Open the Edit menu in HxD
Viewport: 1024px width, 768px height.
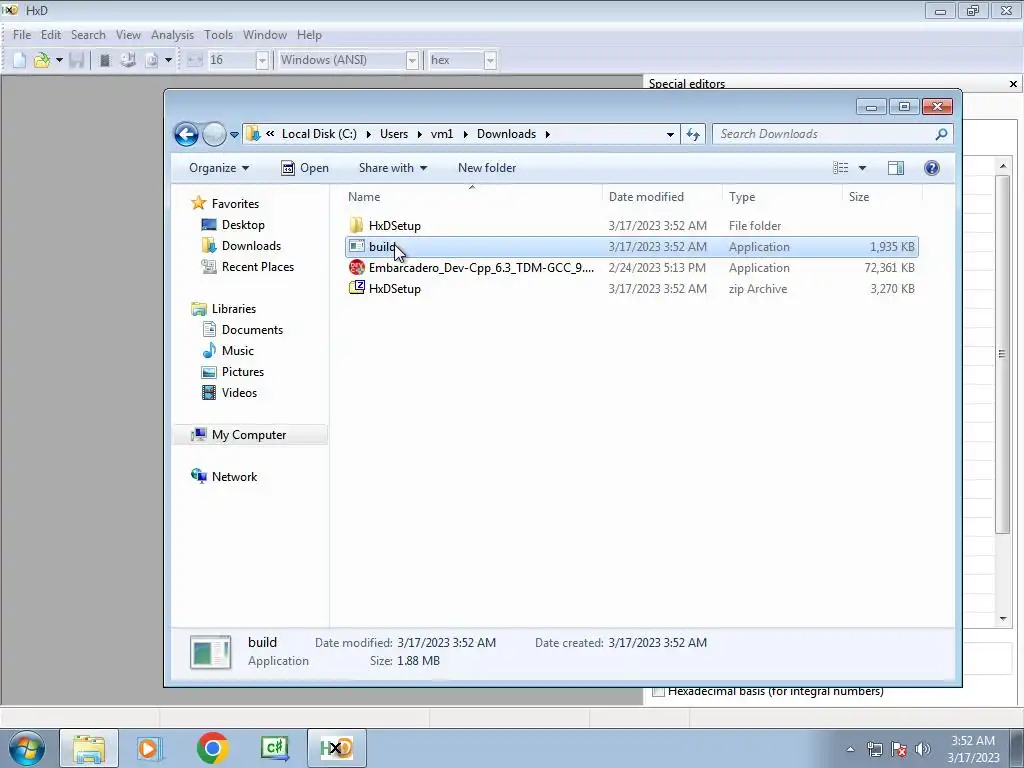click(51, 35)
